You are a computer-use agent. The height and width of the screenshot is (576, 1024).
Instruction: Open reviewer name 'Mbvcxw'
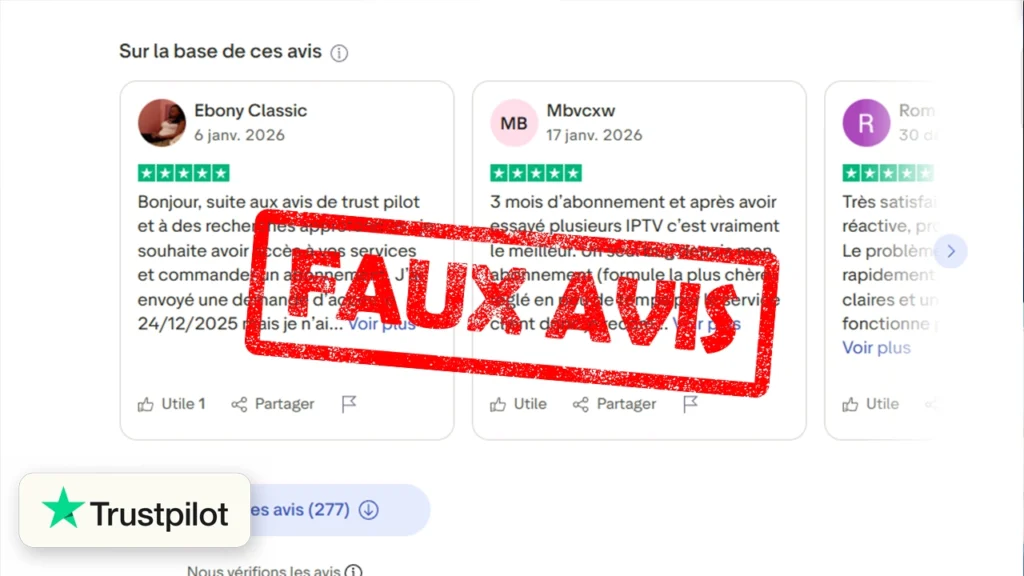(581, 110)
